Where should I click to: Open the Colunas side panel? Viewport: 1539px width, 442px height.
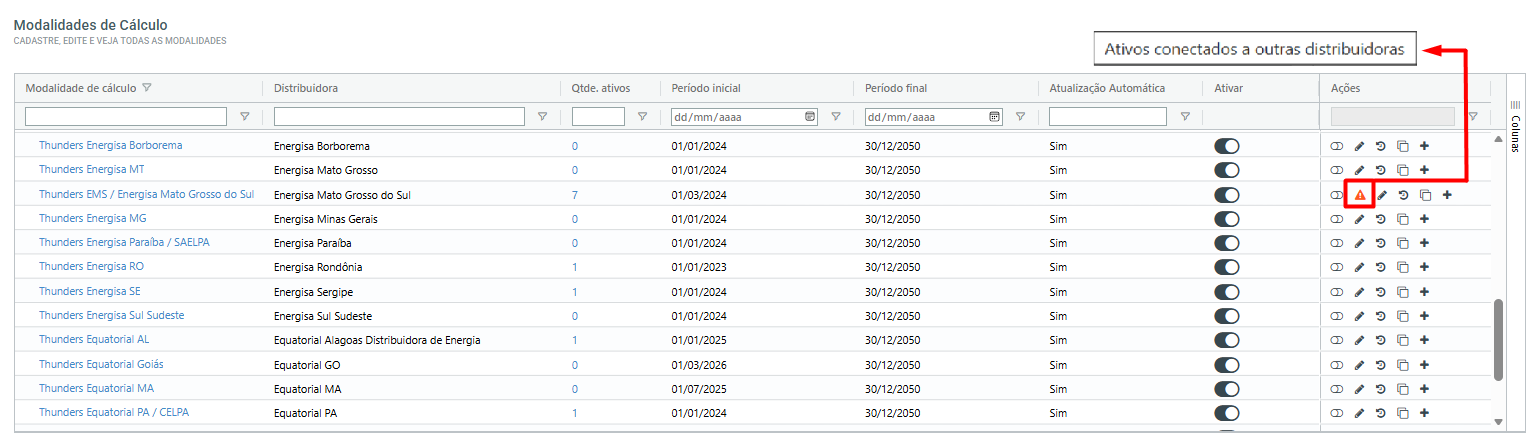tap(1515, 126)
